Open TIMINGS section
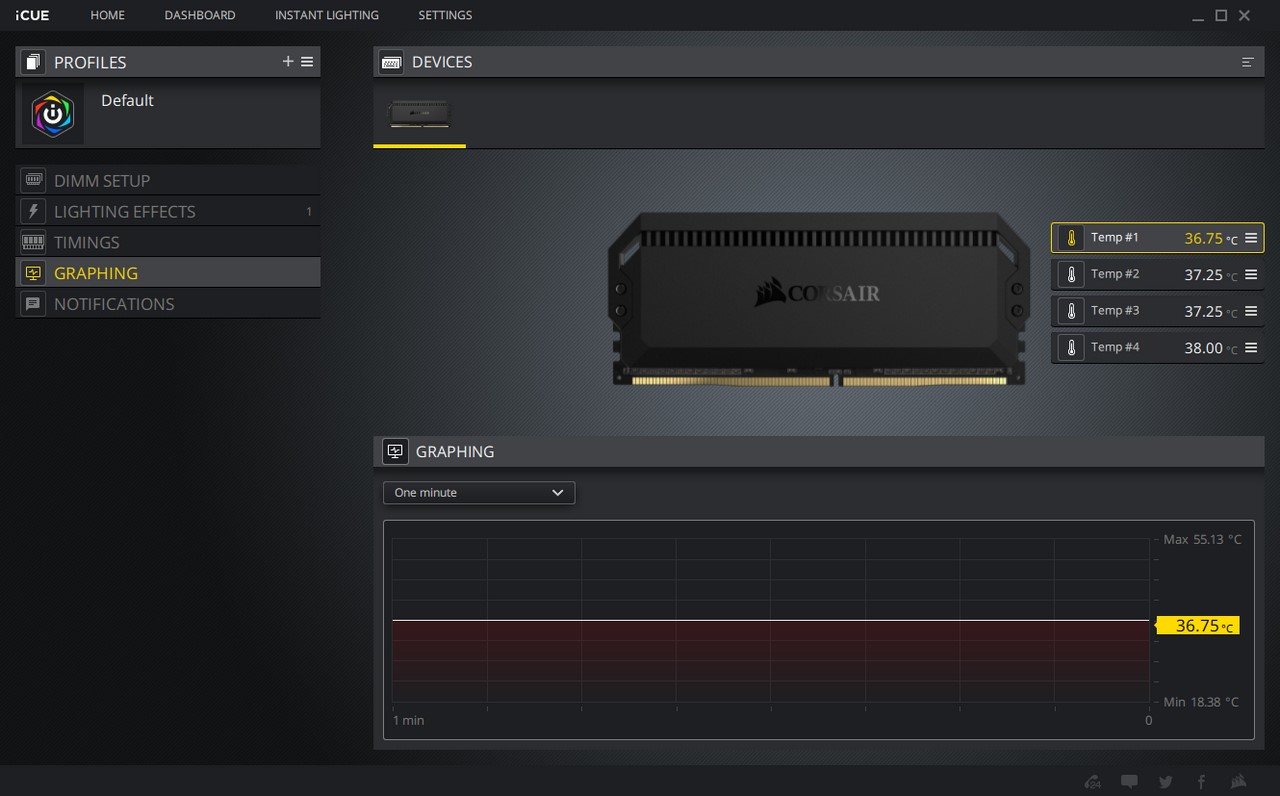 pos(168,242)
